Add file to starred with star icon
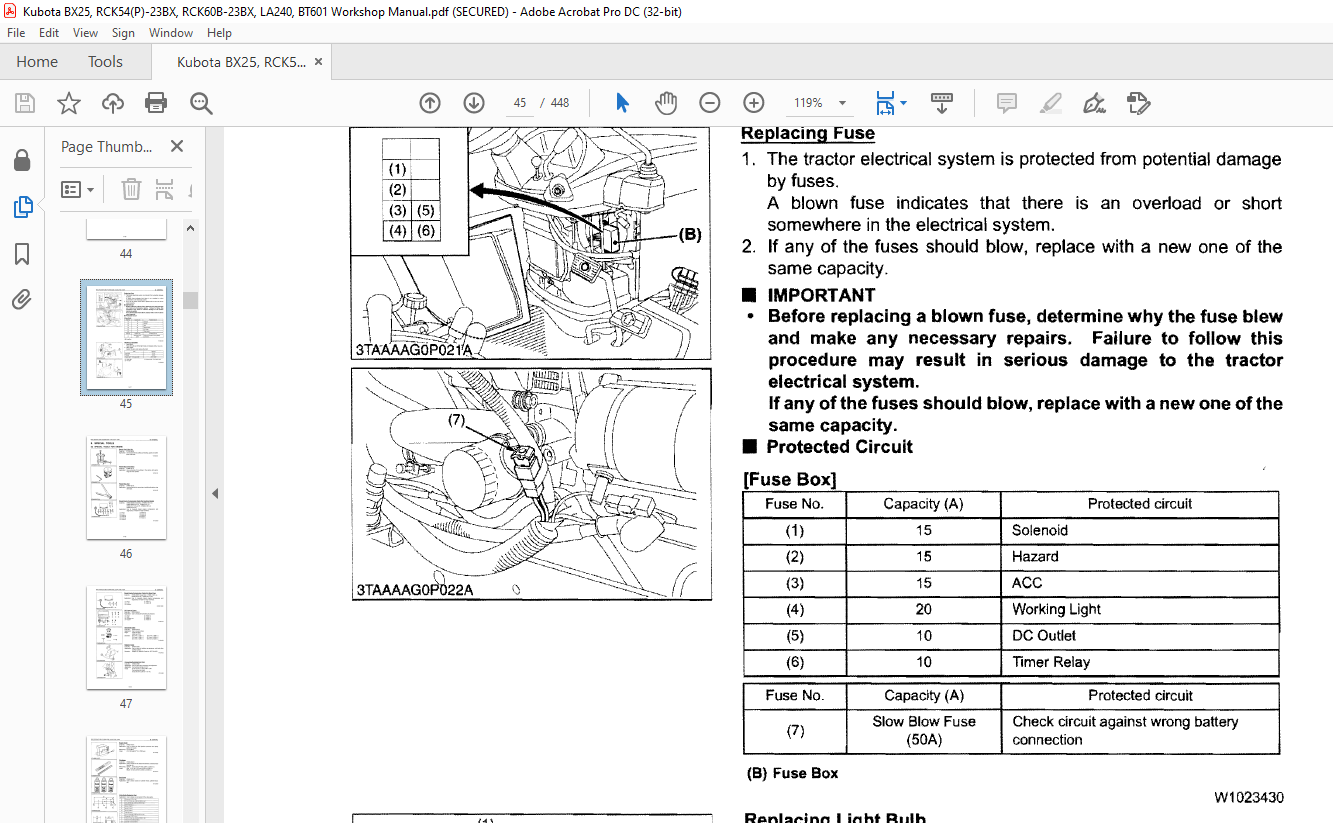Image resolution: width=1333 pixels, height=823 pixels. tap(68, 103)
